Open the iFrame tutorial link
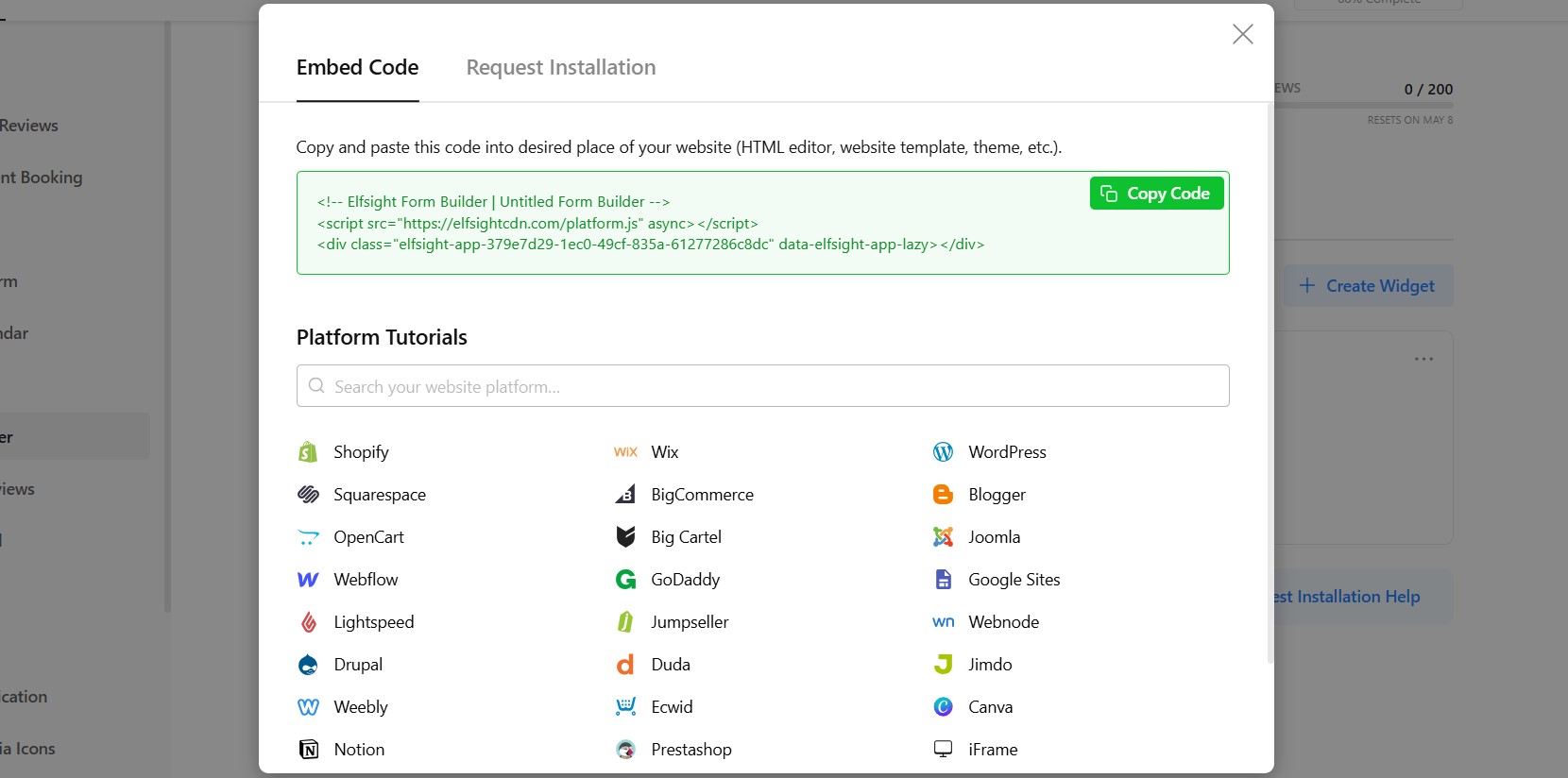The image size is (1568, 778). click(x=993, y=750)
